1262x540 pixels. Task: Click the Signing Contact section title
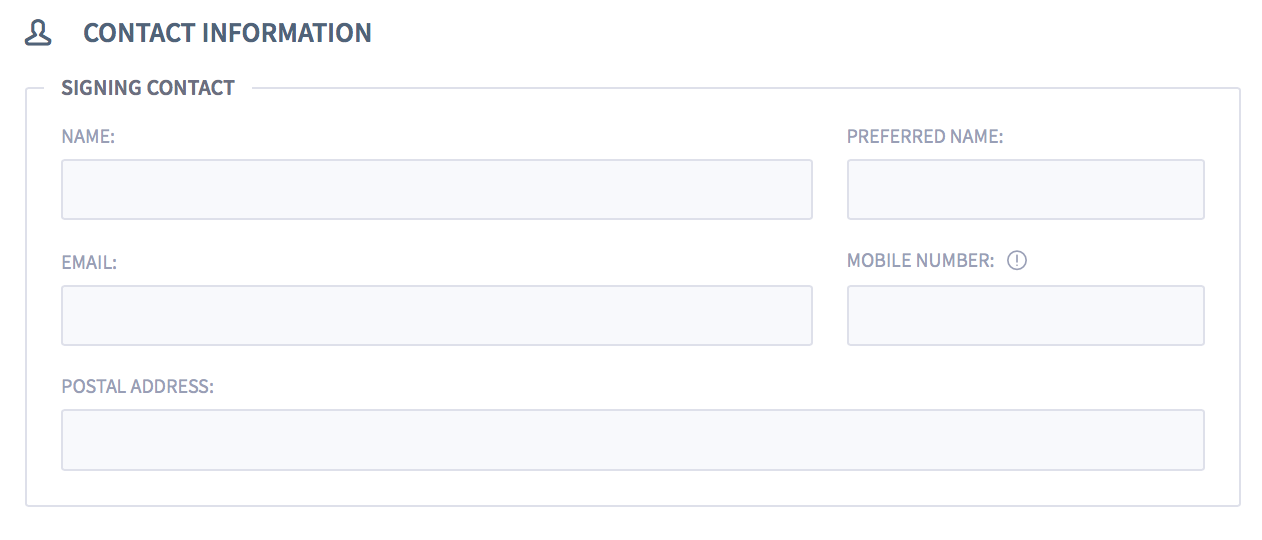[148, 88]
